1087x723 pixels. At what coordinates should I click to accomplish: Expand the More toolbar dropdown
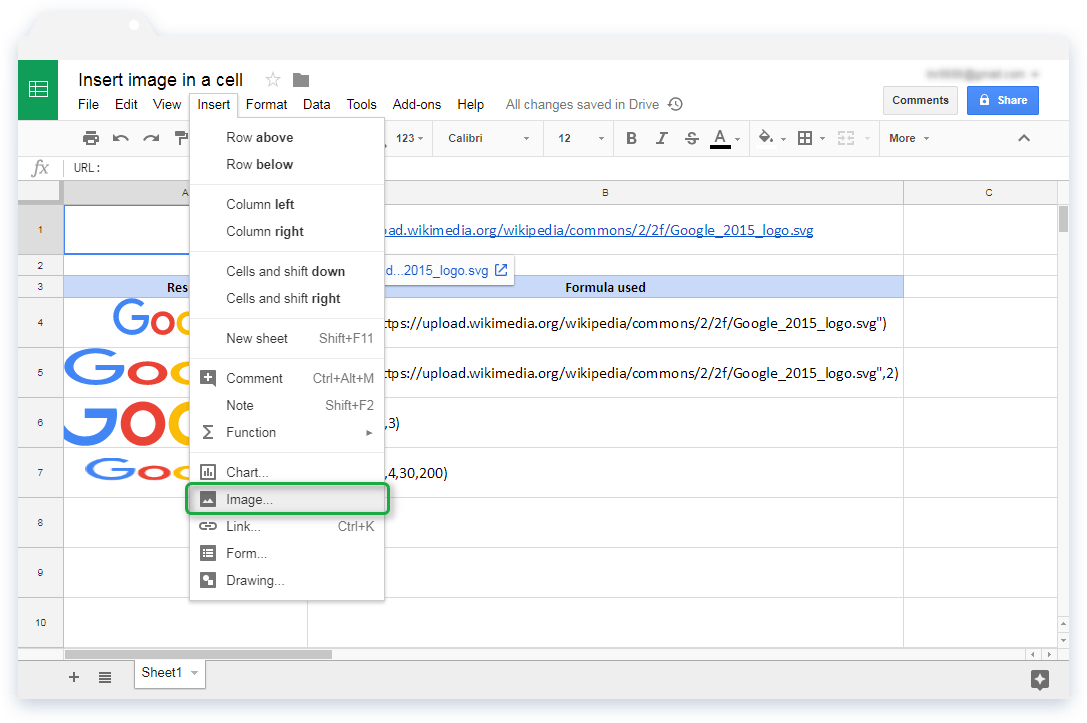click(x=909, y=138)
